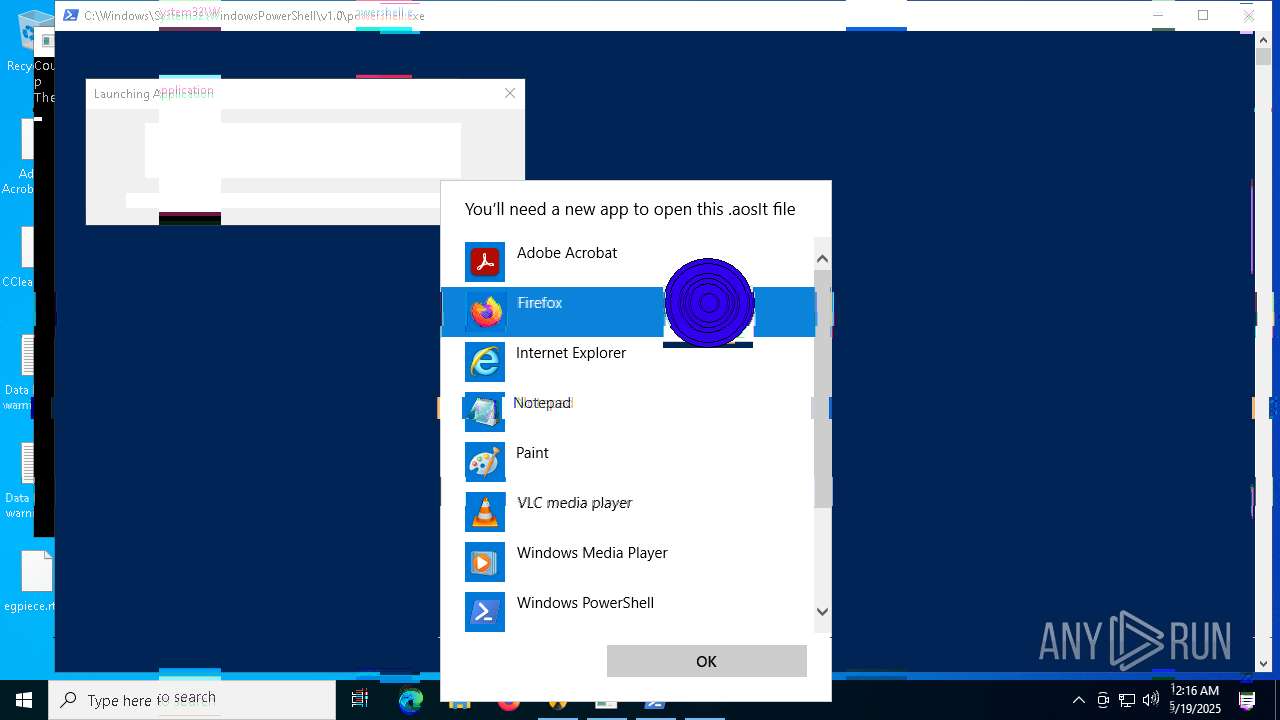Screen dimensions: 1280x720
Task: Click the Windows Media Player label
Action: click(592, 553)
